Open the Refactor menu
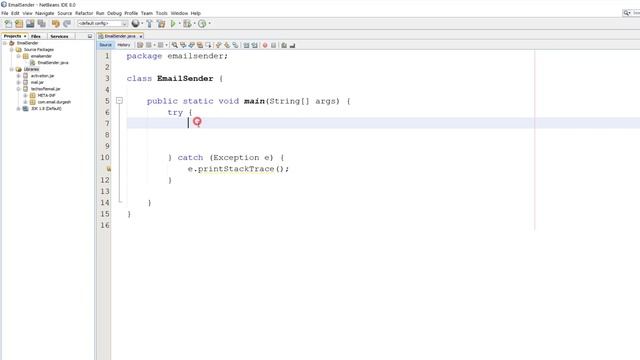This screenshot has width=640, height=360. click(x=84, y=13)
